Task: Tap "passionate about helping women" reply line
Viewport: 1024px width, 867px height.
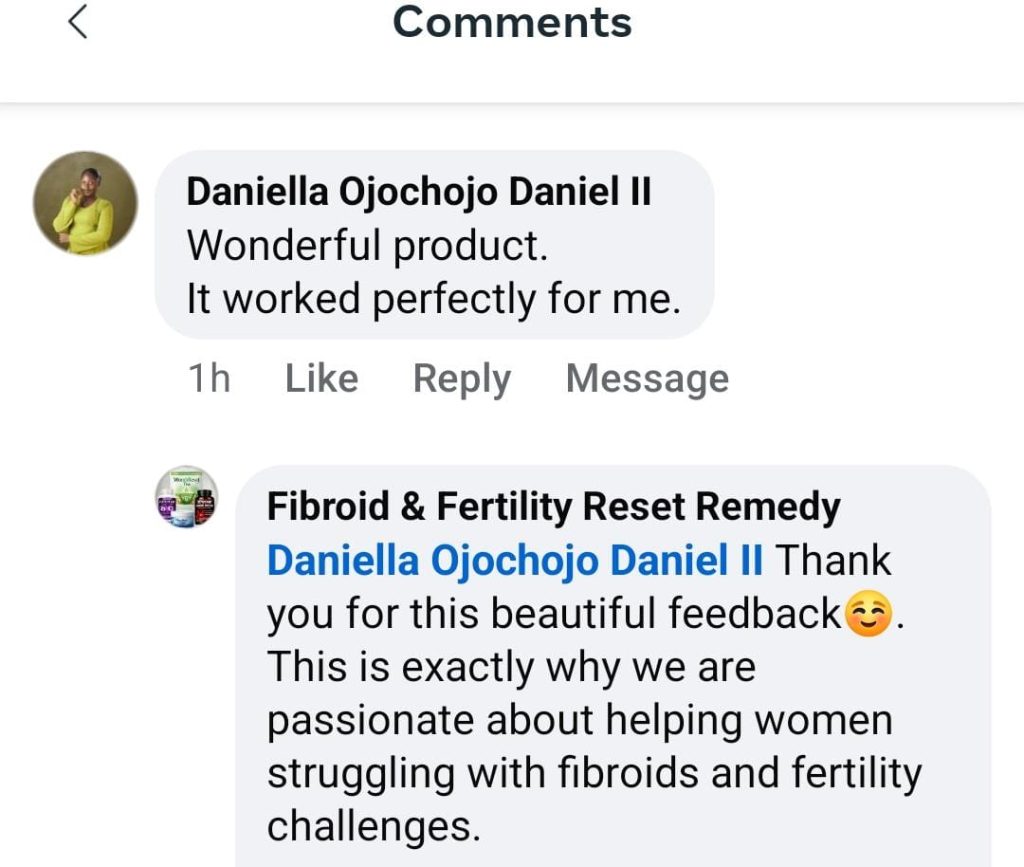Action: 579,720
